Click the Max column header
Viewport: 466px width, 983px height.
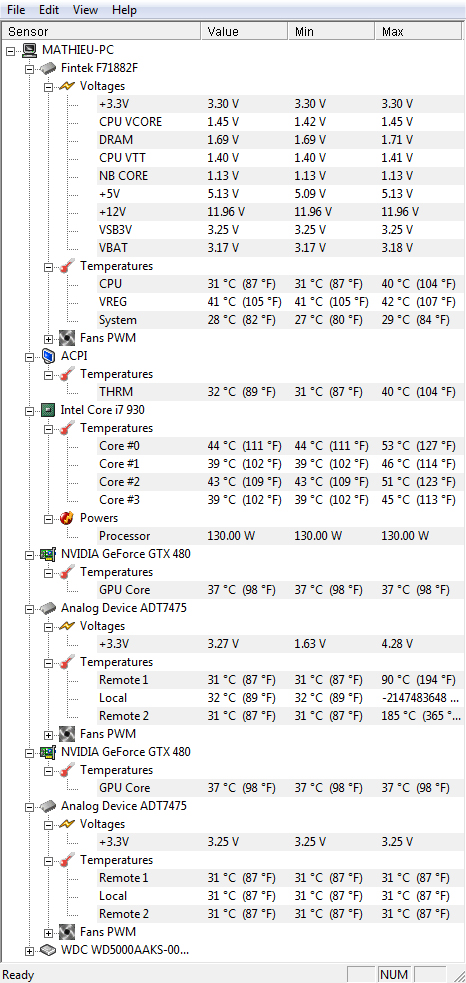click(420, 31)
